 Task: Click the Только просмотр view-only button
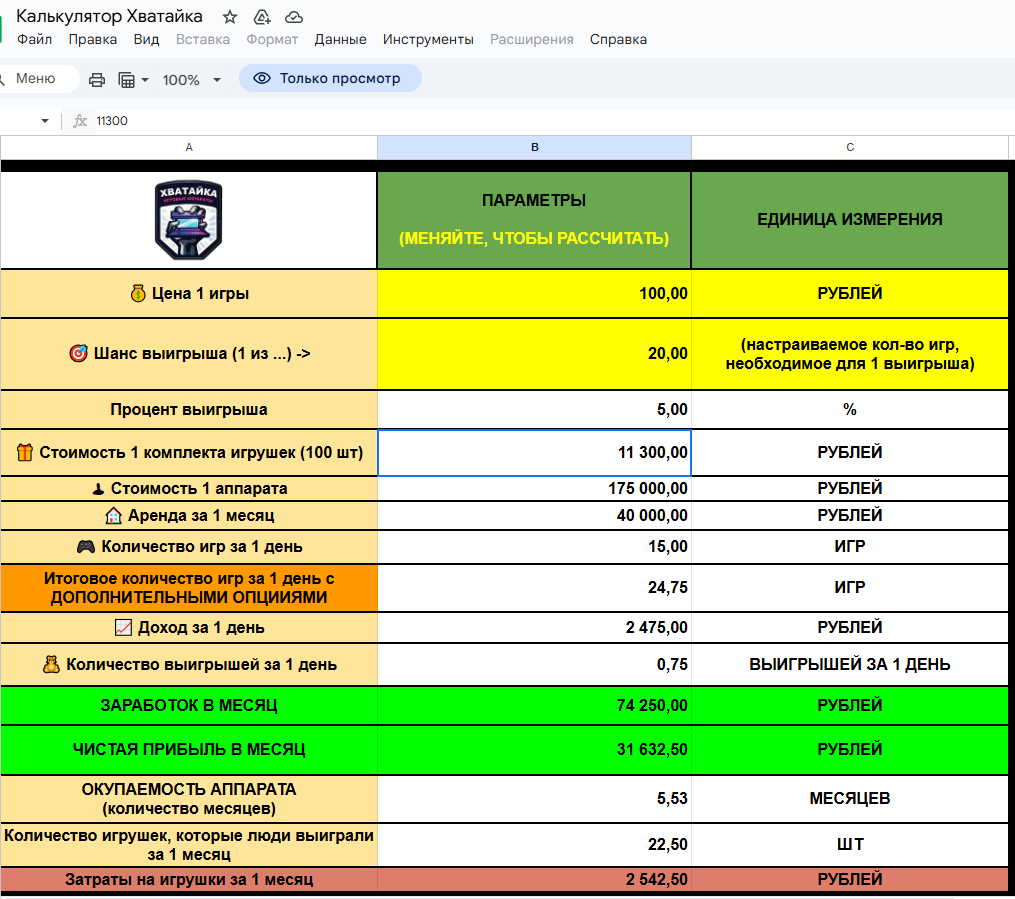329,79
